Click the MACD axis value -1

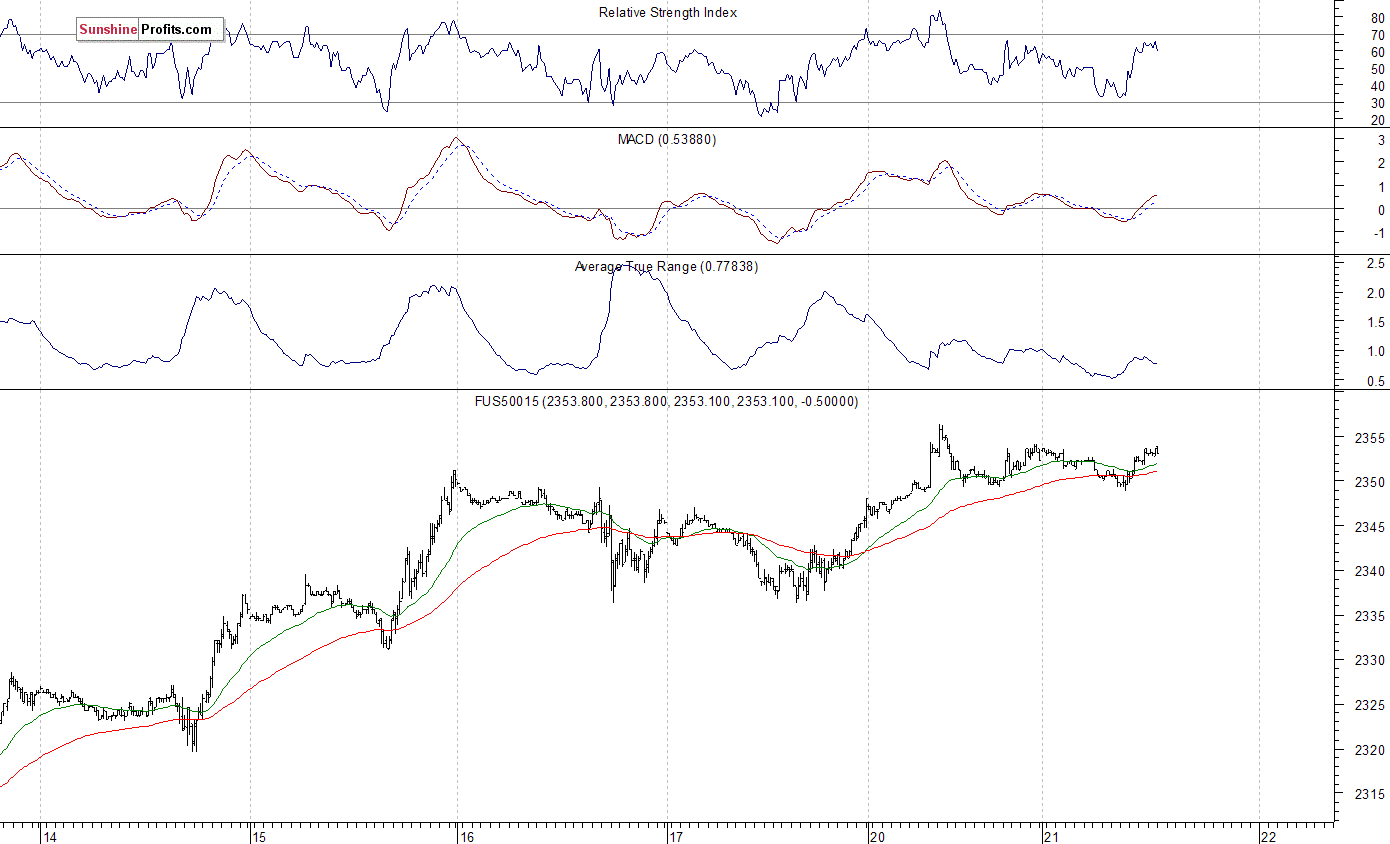point(1378,234)
